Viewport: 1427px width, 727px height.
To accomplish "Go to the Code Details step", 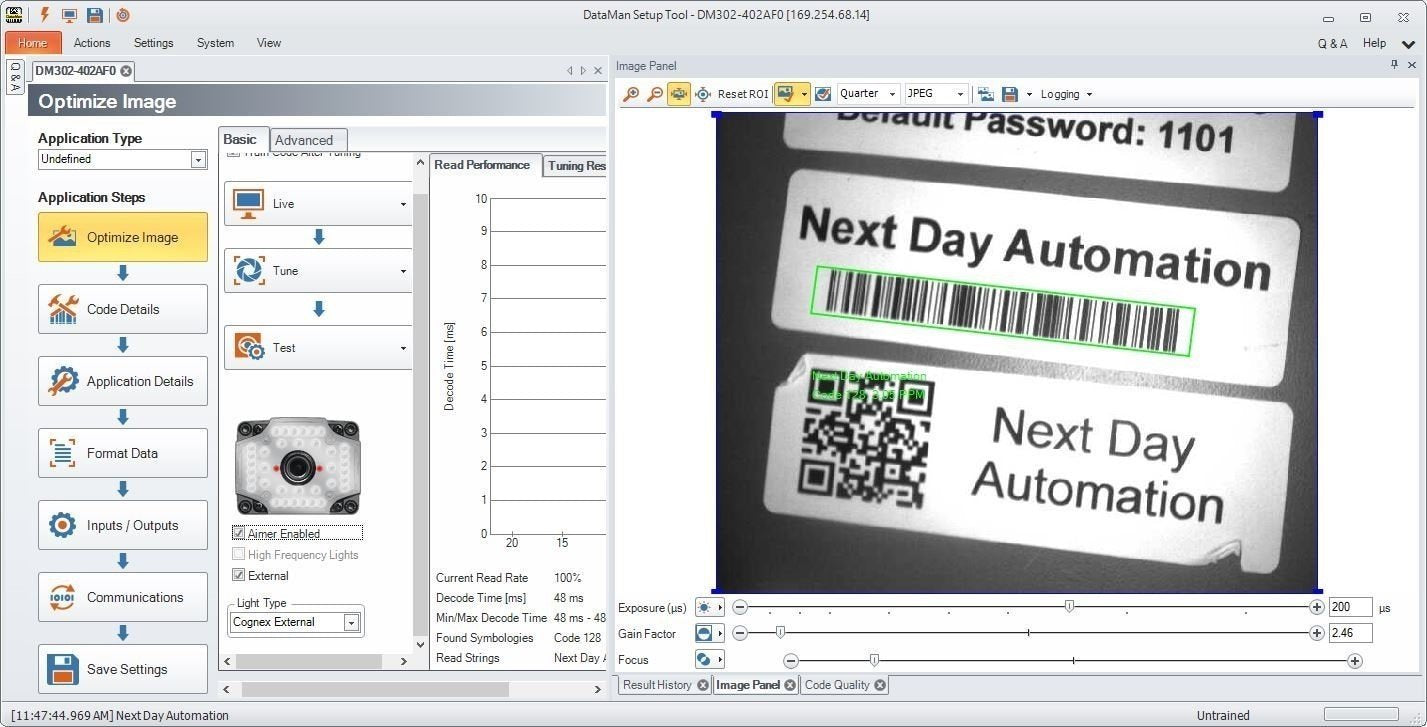I will click(123, 309).
